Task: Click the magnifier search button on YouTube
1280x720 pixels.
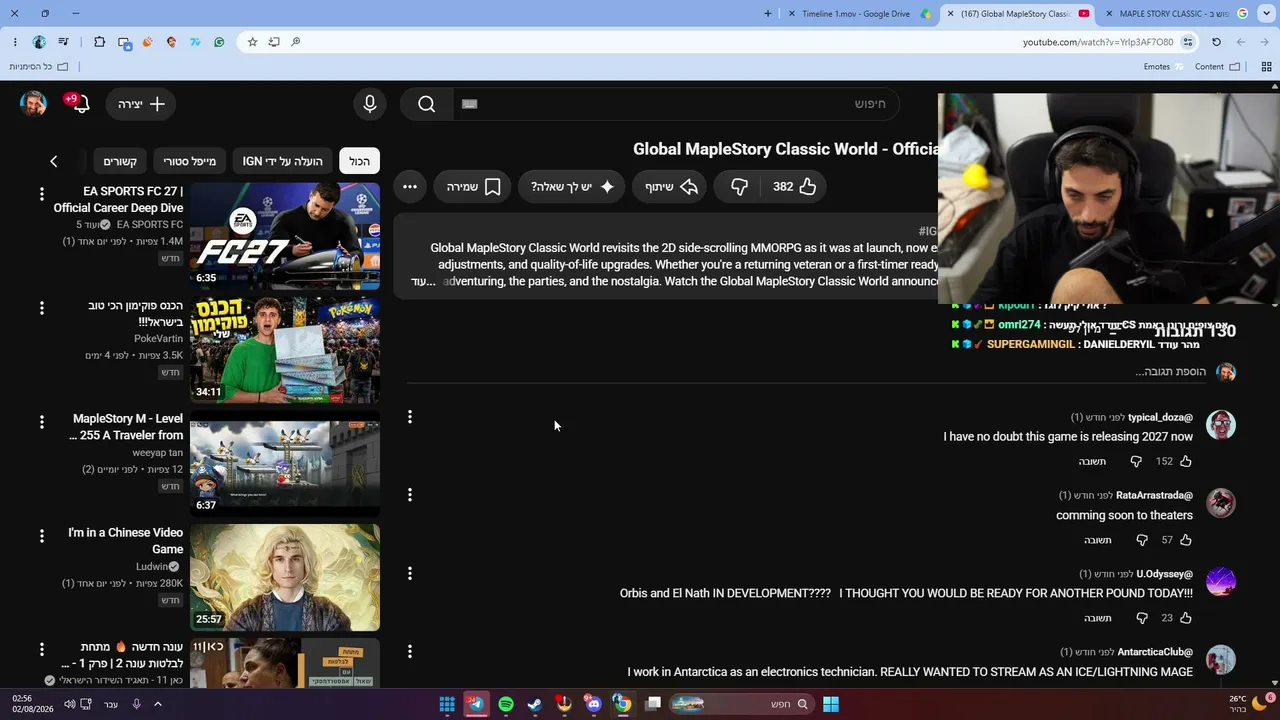Action: (x=426, y=104)
